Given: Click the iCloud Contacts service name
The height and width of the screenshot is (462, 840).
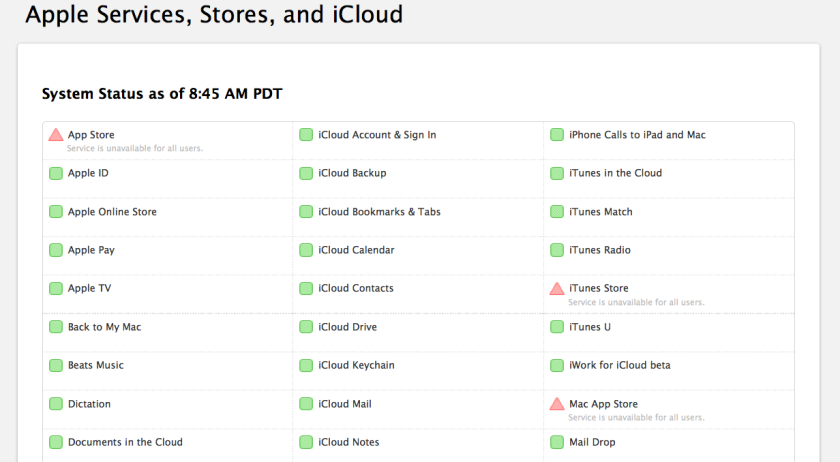Looking at the screenshot, I should click(x=356, y=288).
